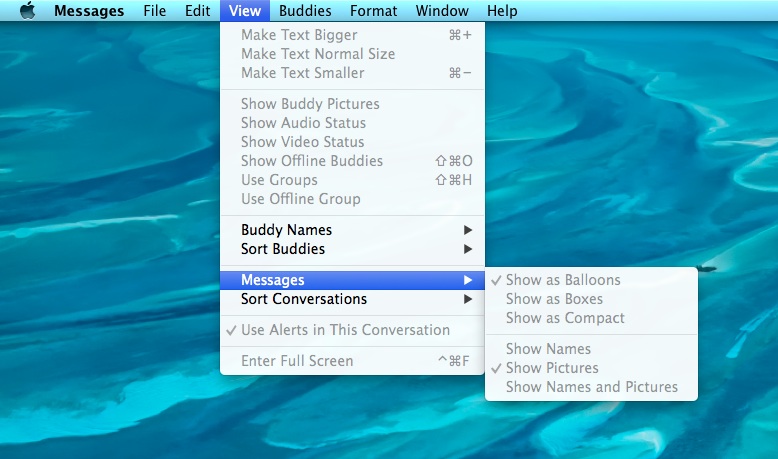Screen dimensions: 778x459
Task: Select Use Groups option
Action: [352, 180]
